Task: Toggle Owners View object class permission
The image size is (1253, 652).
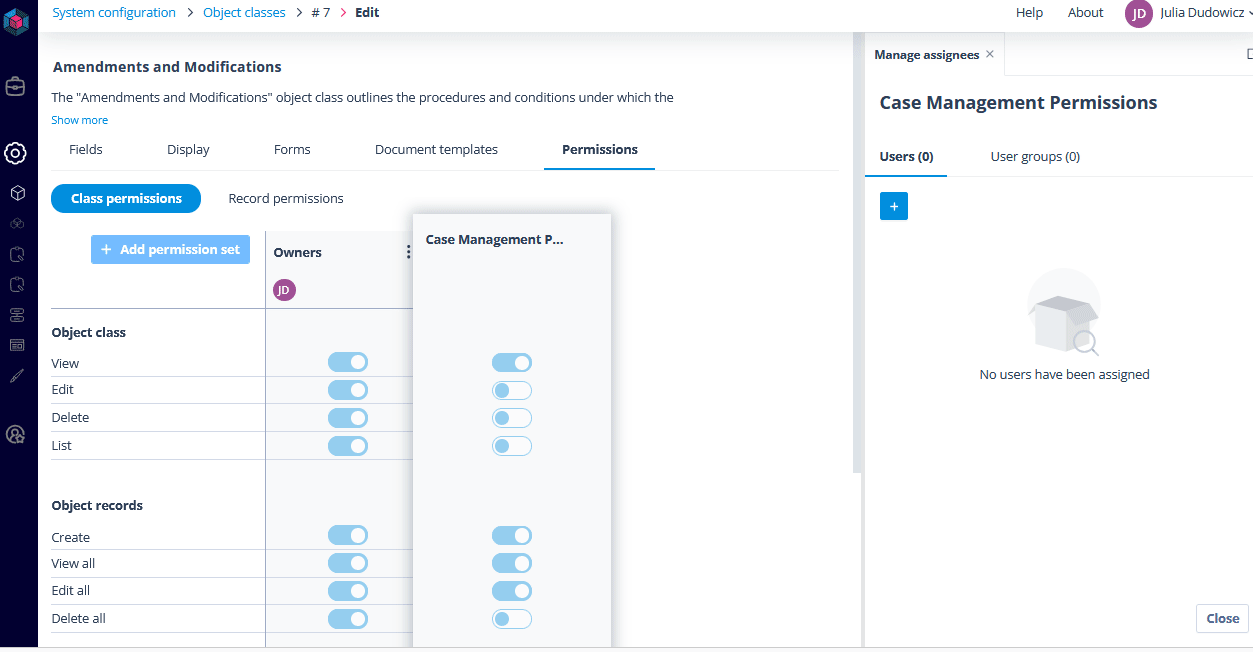Action: pyautogui.click(x=348, y=362)
